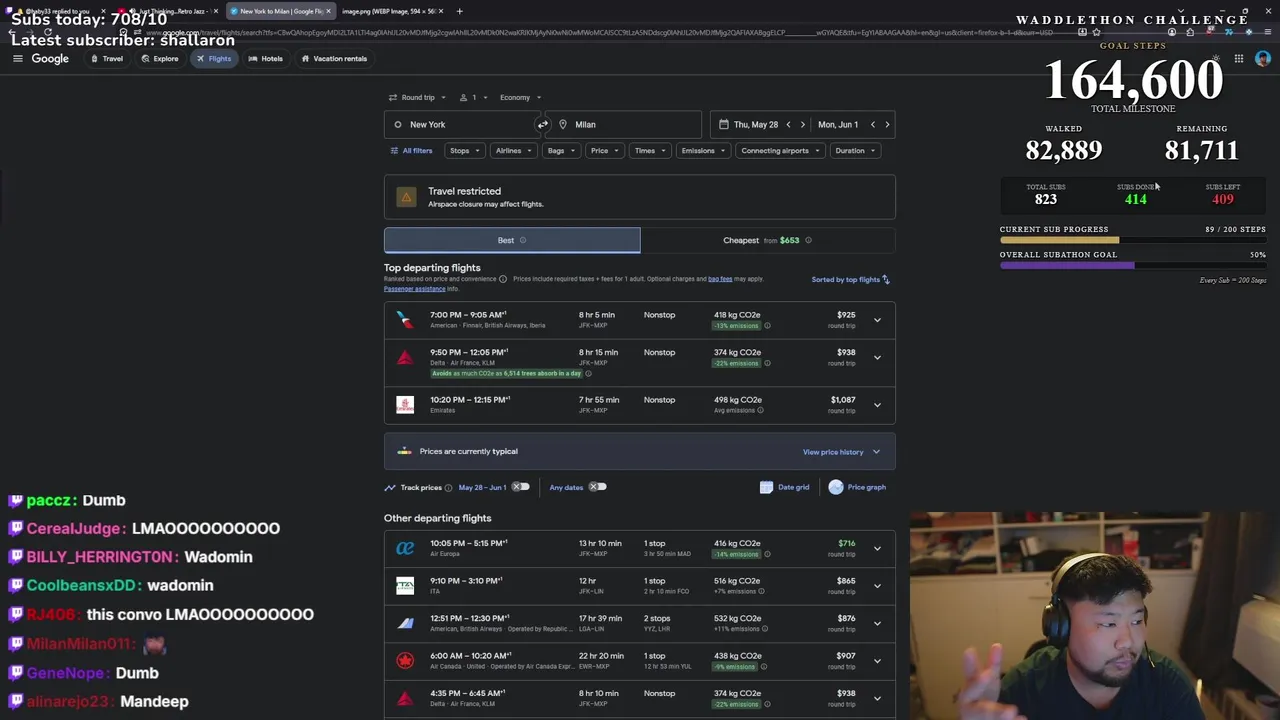The width and height of the screenshot is (1280, 720).
Task: Click the ITA airline logo
Action: click(405, 585)
